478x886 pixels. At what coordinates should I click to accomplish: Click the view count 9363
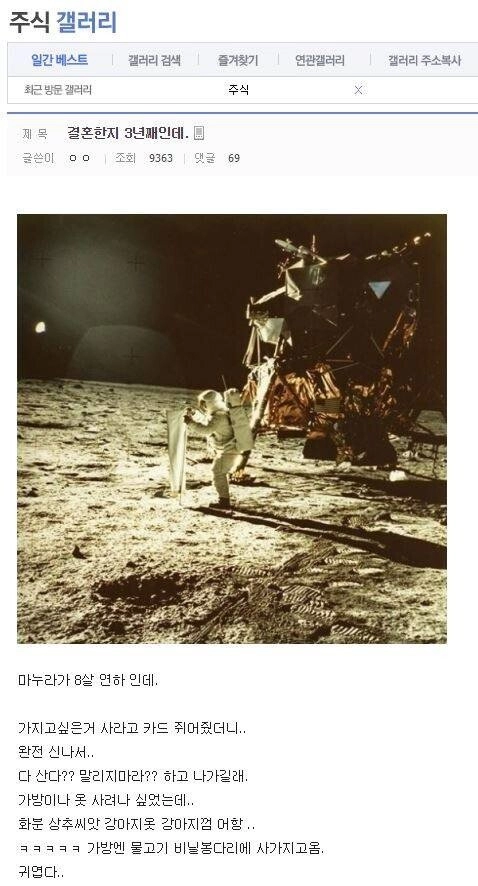tap(160, 158)
